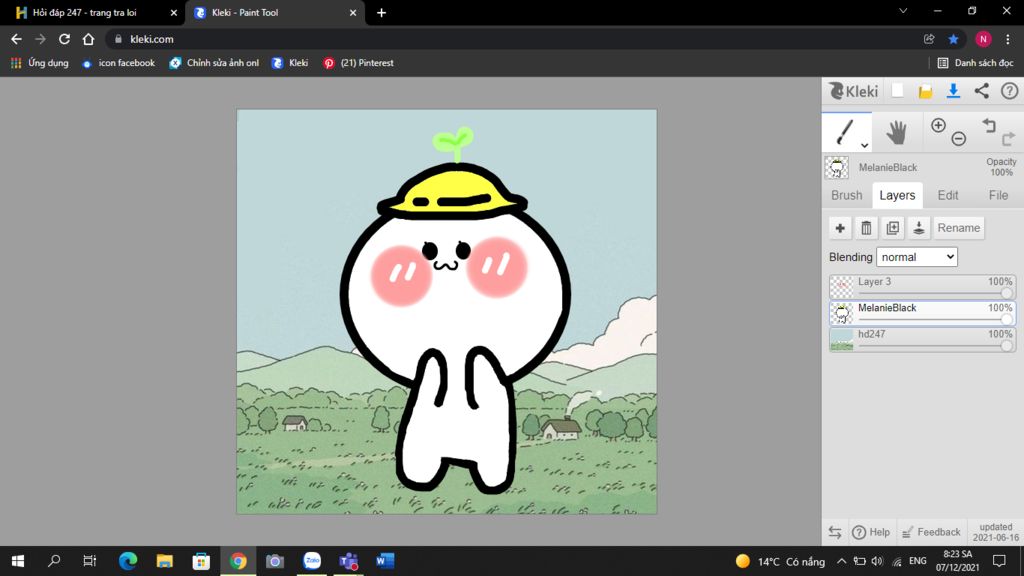Delete the selected layer
1024x576 pixels.
866,228
